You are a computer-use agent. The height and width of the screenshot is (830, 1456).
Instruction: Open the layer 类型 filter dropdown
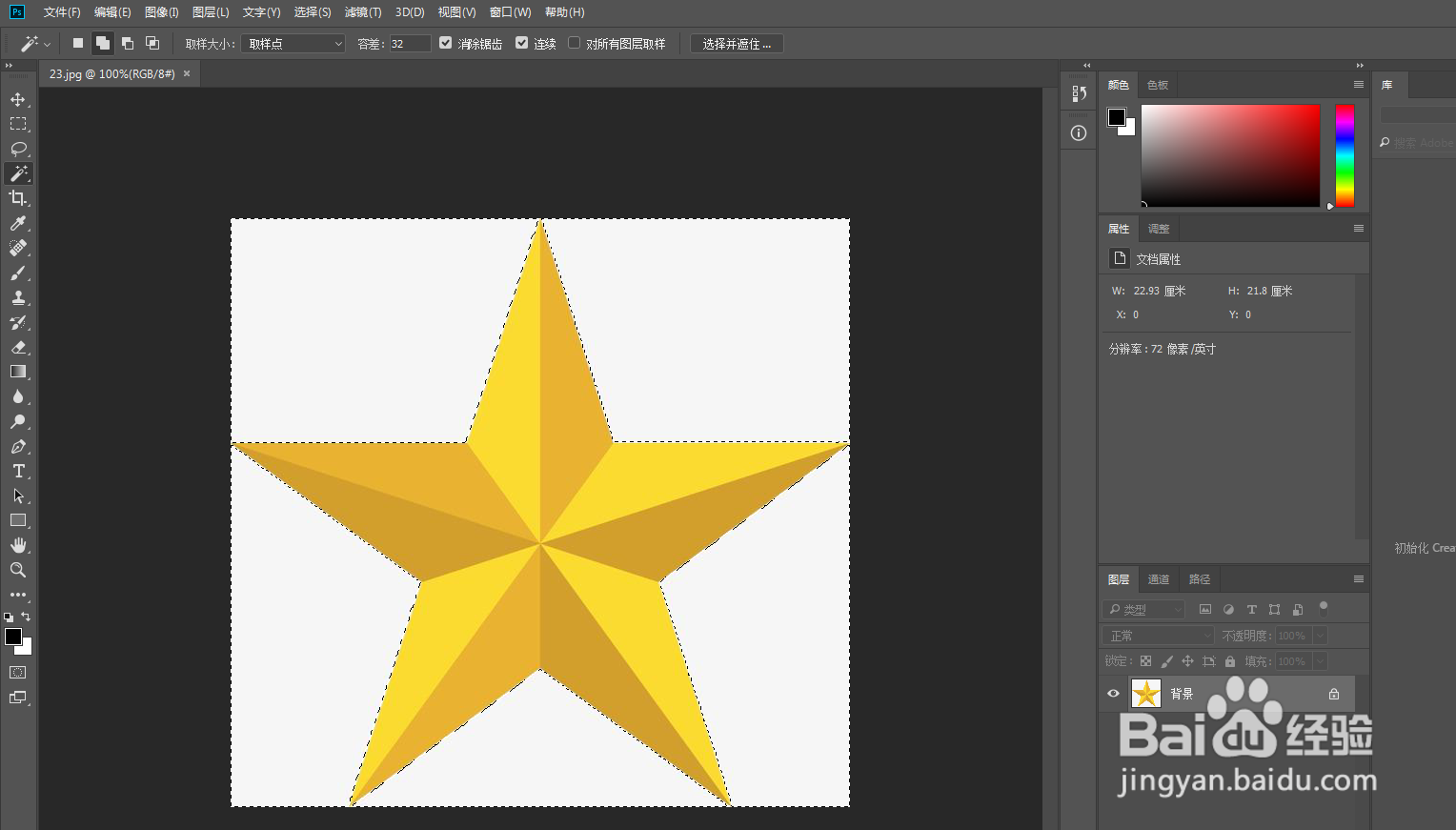[1143, 609]
